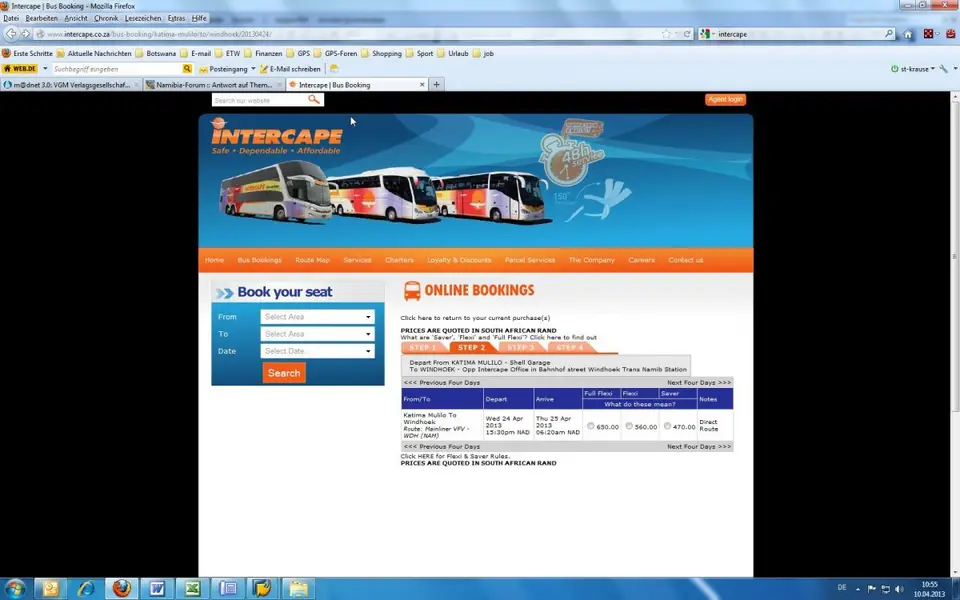Go to STEP 1 tab of booking

(x=422, y=348)
